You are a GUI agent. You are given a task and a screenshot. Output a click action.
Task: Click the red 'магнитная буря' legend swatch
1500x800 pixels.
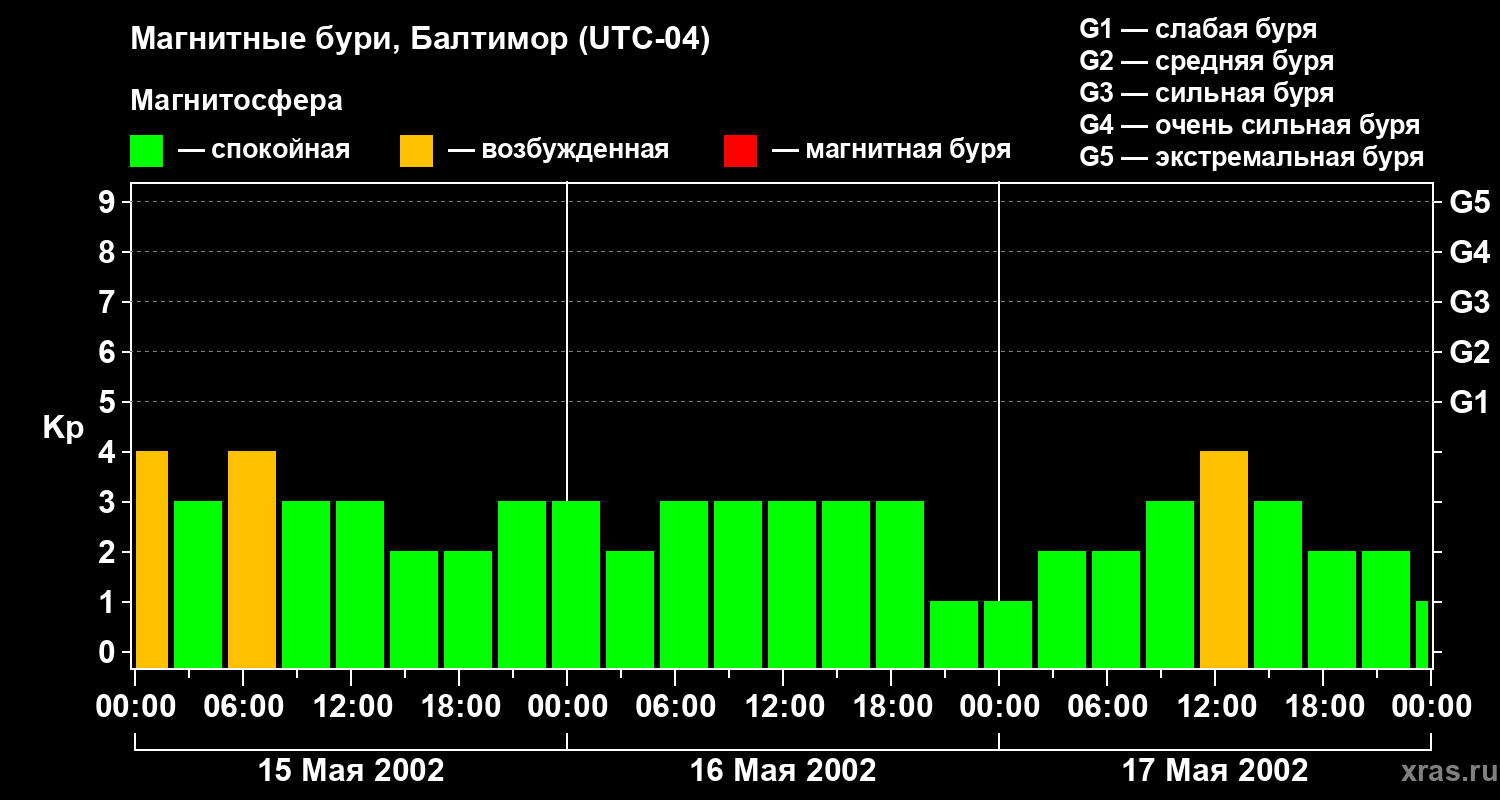[x=740, y=151]
